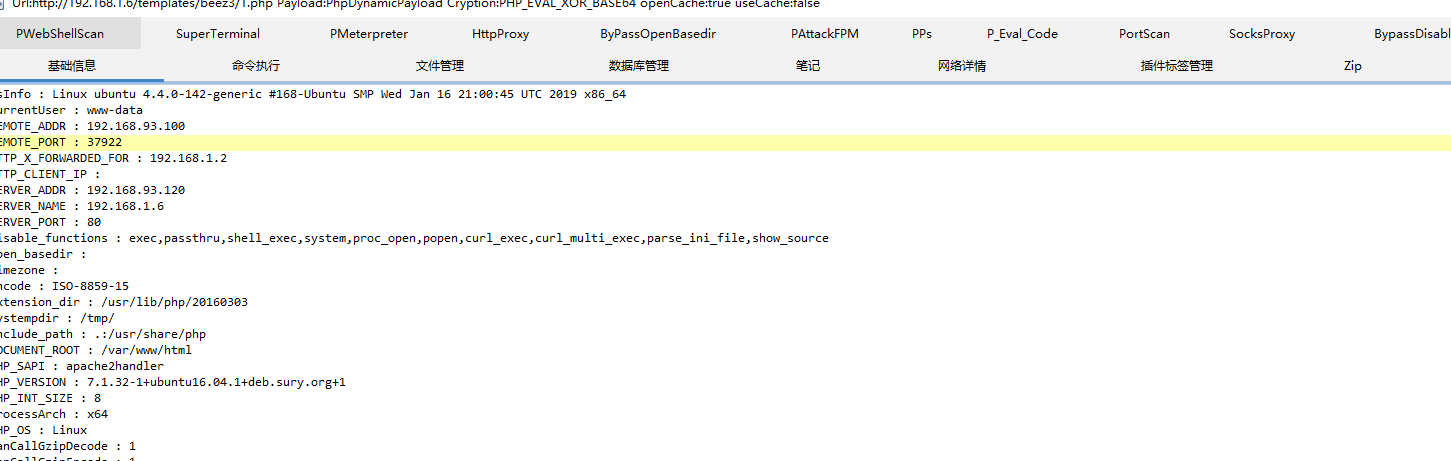The width and height of the screenshot is (1451, 461).
Task: Switch to the SuperTerminal tab
Action: [x=218, y=34]
